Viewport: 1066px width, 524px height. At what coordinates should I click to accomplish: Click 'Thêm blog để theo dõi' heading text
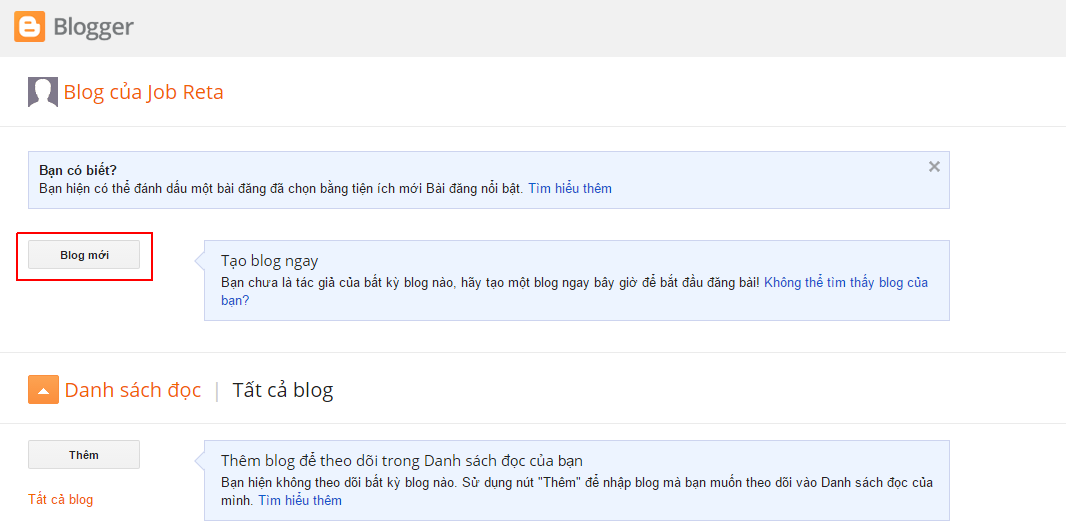[402, 460]
